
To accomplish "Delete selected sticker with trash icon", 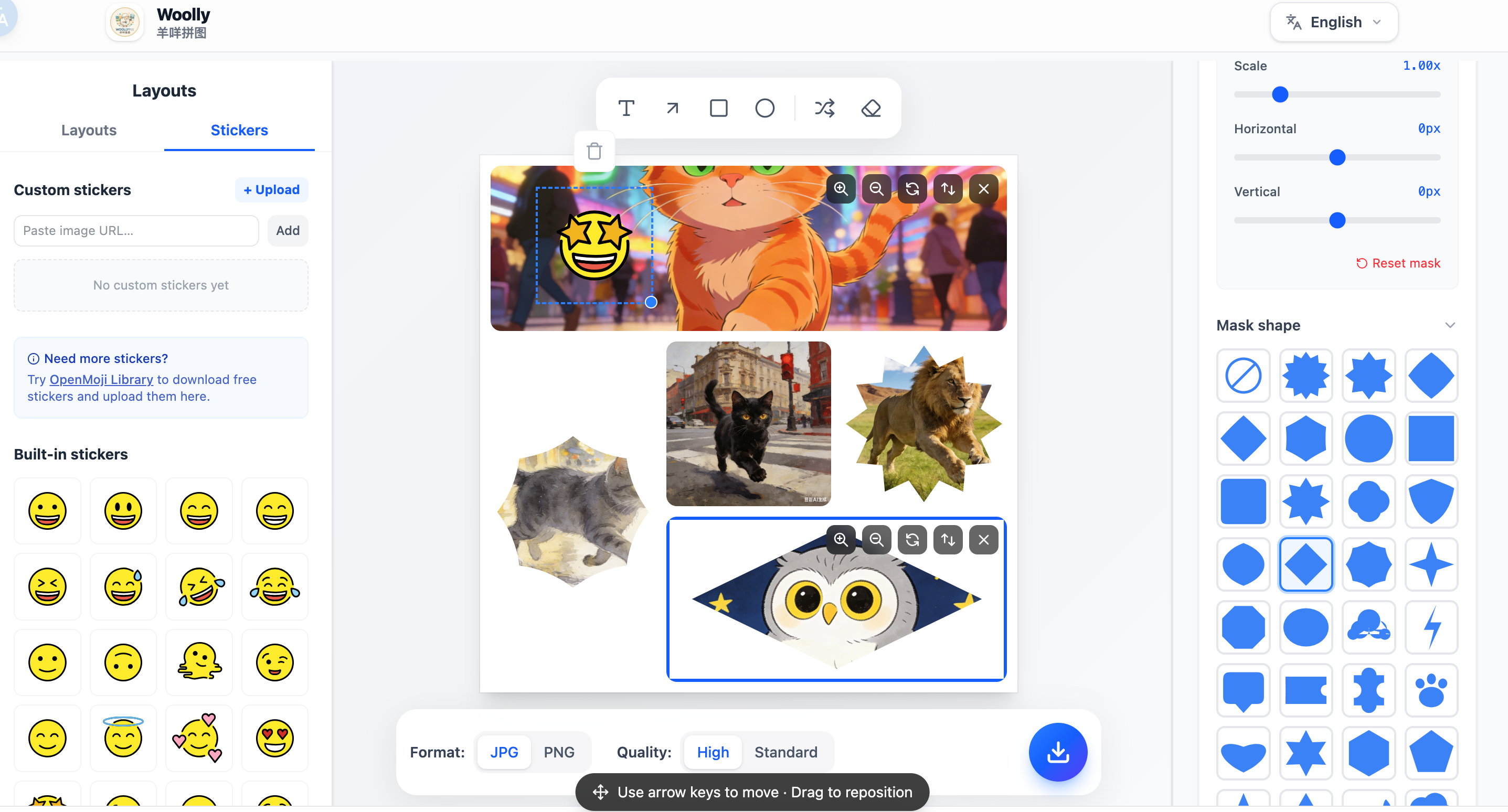I will (594, 151).
